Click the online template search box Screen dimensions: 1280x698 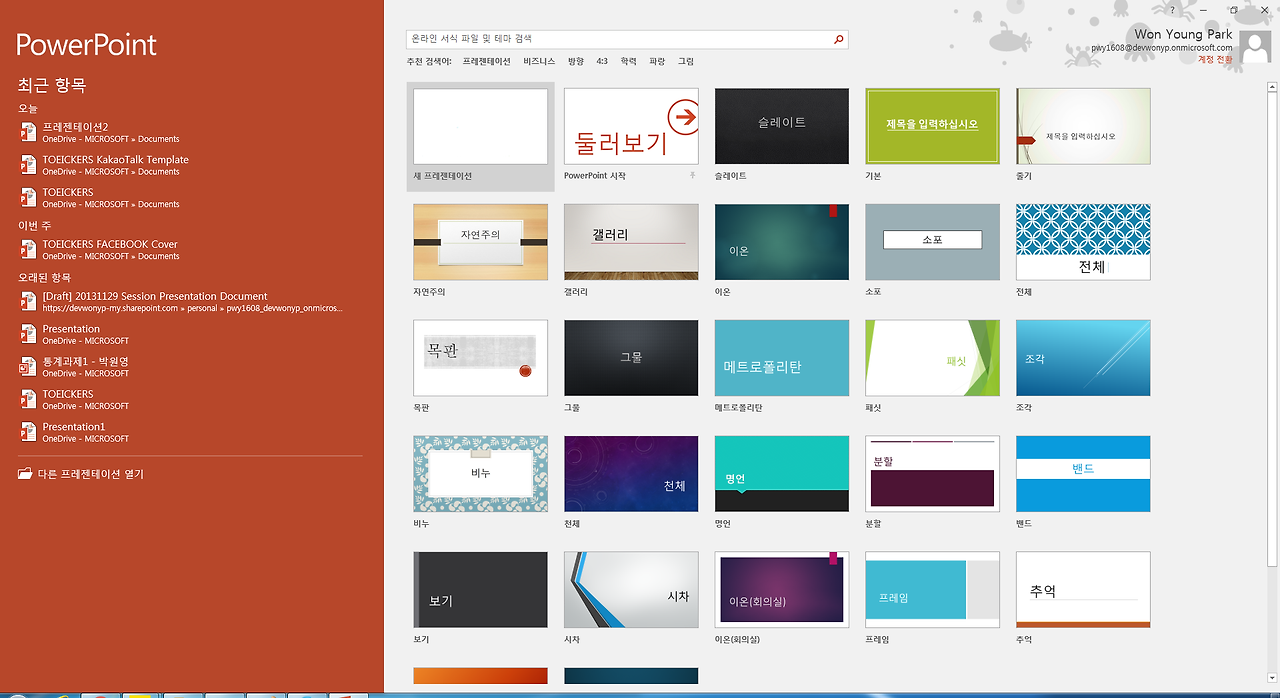(619, 39)
